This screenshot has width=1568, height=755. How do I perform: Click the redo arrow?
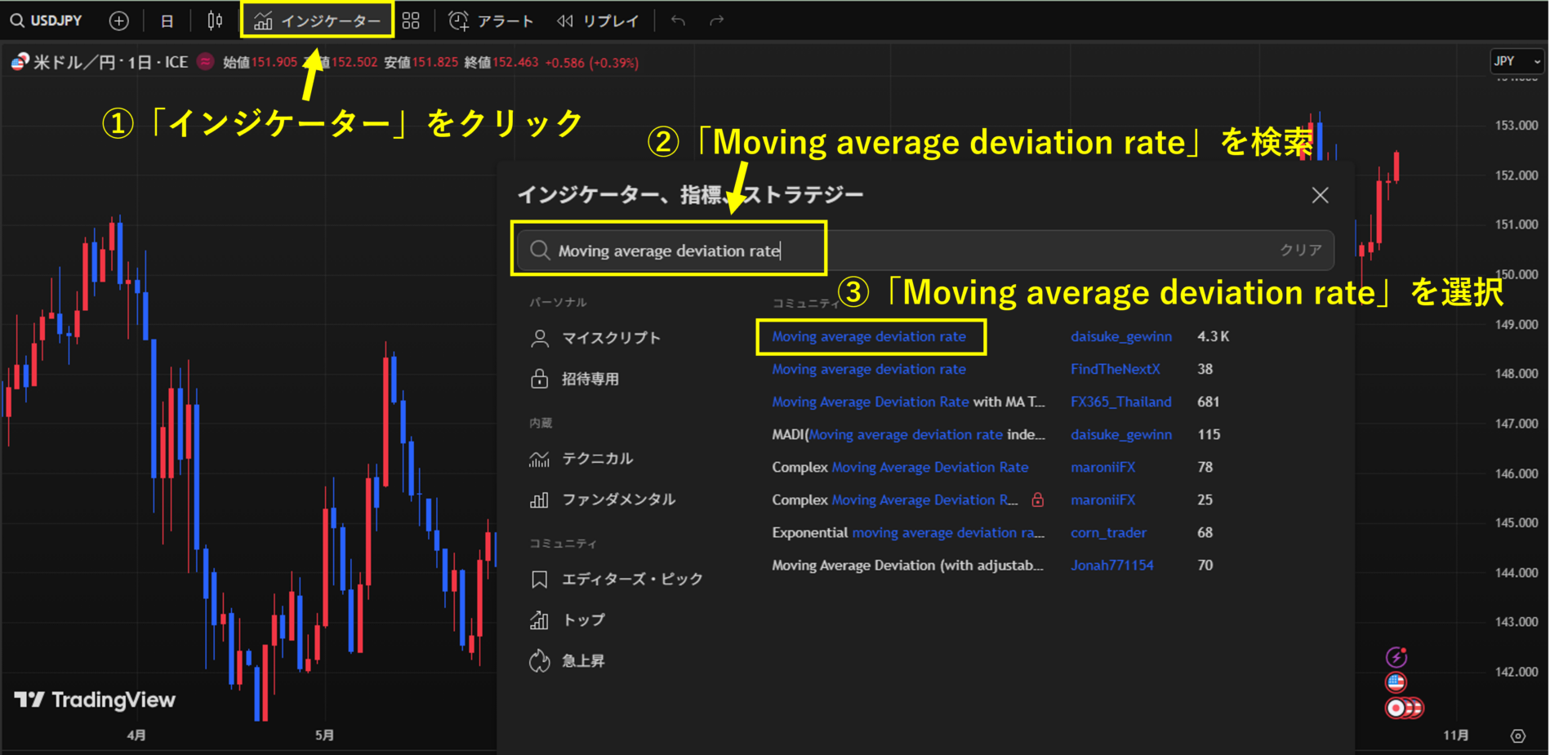click(716, 20)
